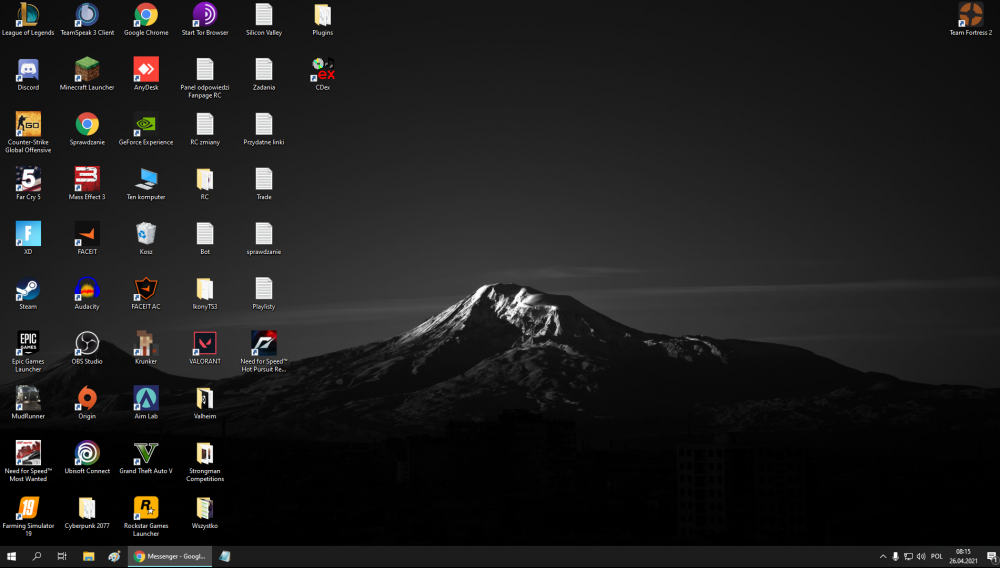Open the notification center in the taskbar
Image resolution: width=1000 pixels, height=568 pixels.
[x=990, y=556]
